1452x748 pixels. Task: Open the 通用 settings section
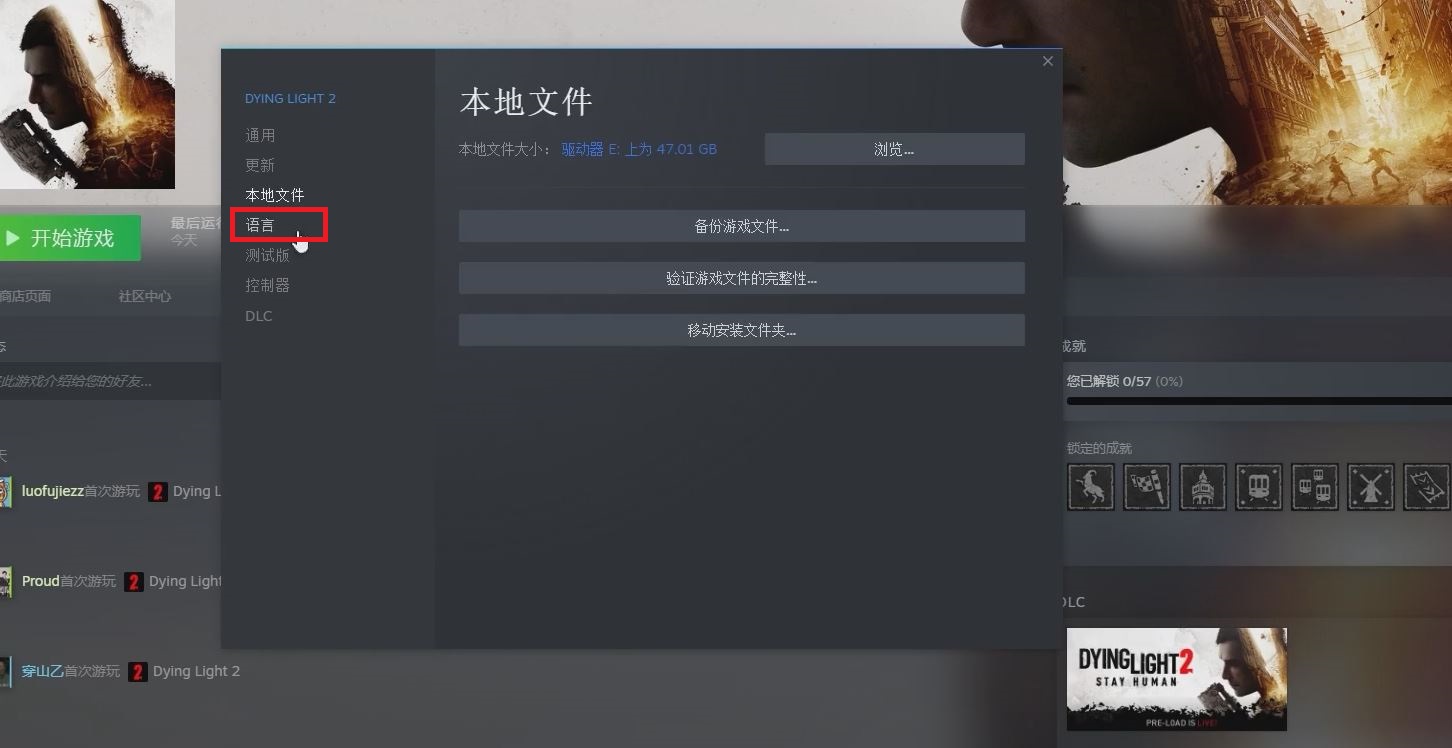tap(260, 135)
